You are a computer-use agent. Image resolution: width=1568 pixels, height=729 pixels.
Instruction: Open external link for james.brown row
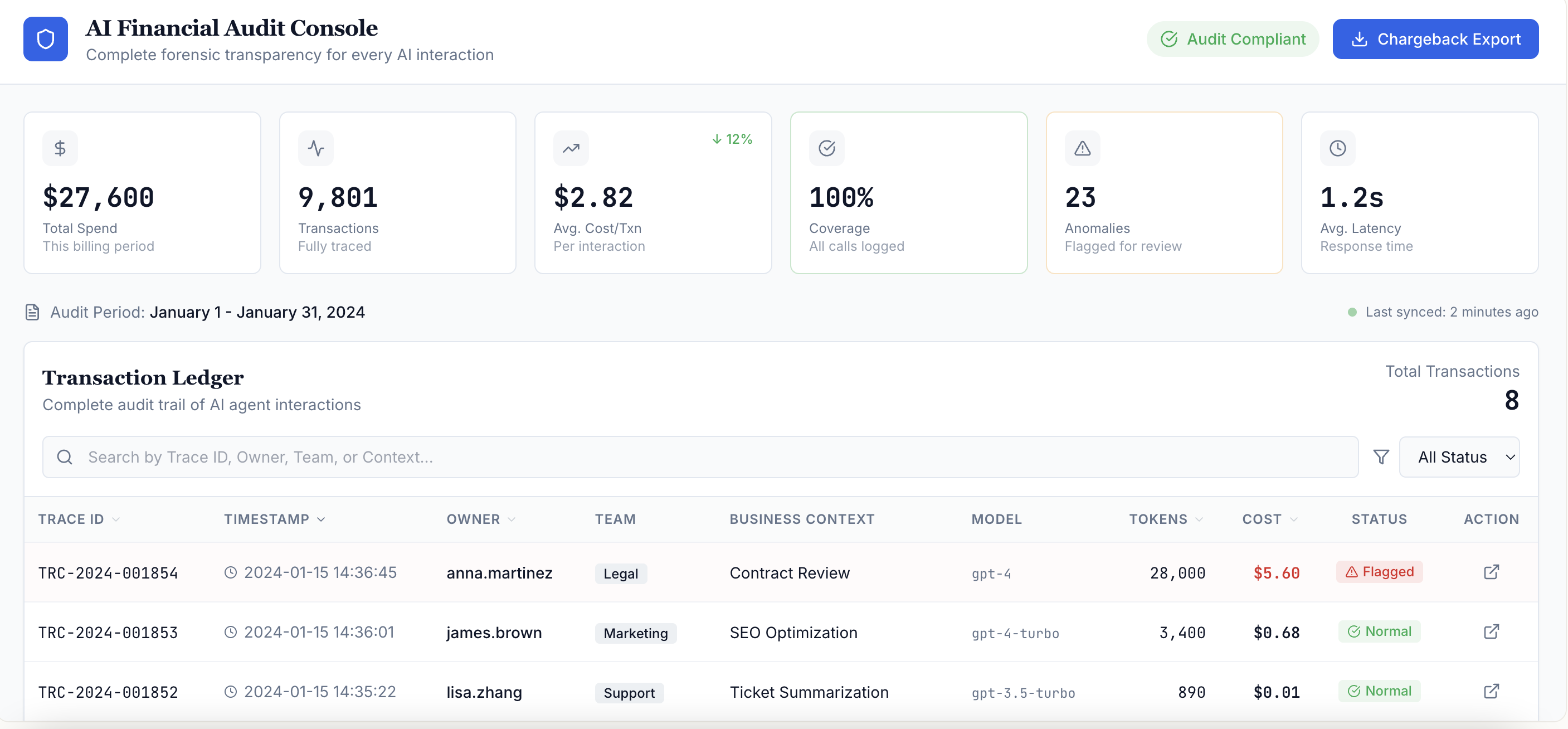1491,631
